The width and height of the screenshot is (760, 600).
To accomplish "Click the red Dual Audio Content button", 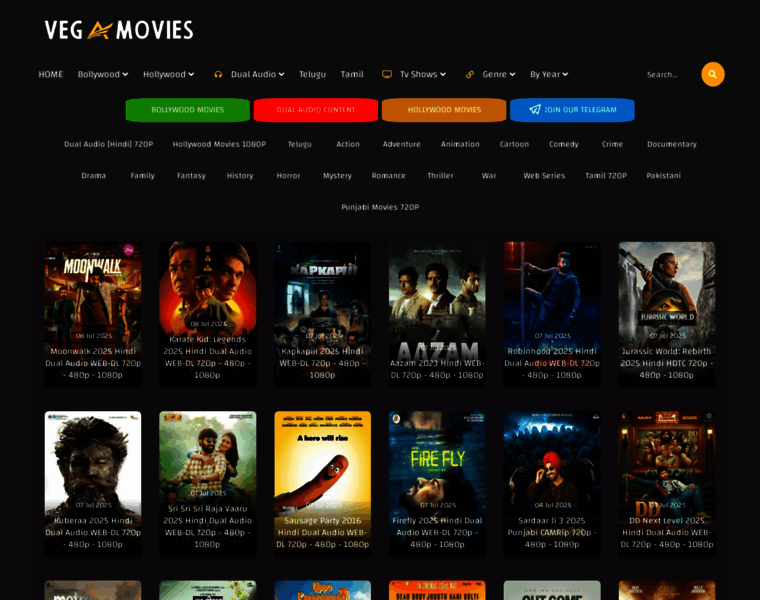I will click(316, 110).
